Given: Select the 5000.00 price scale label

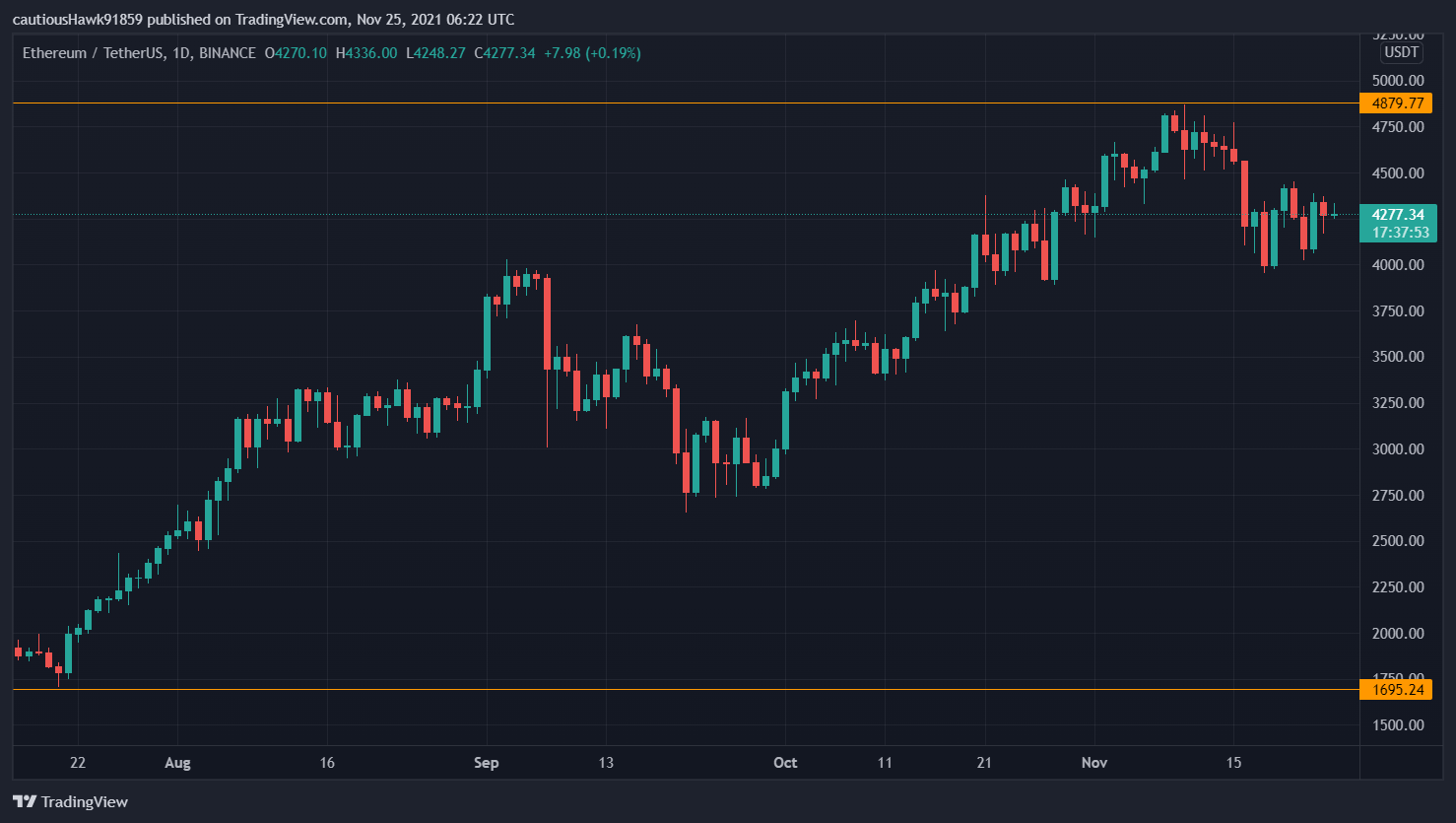Looking at the screenshot, I should [x=1400, y=81].
